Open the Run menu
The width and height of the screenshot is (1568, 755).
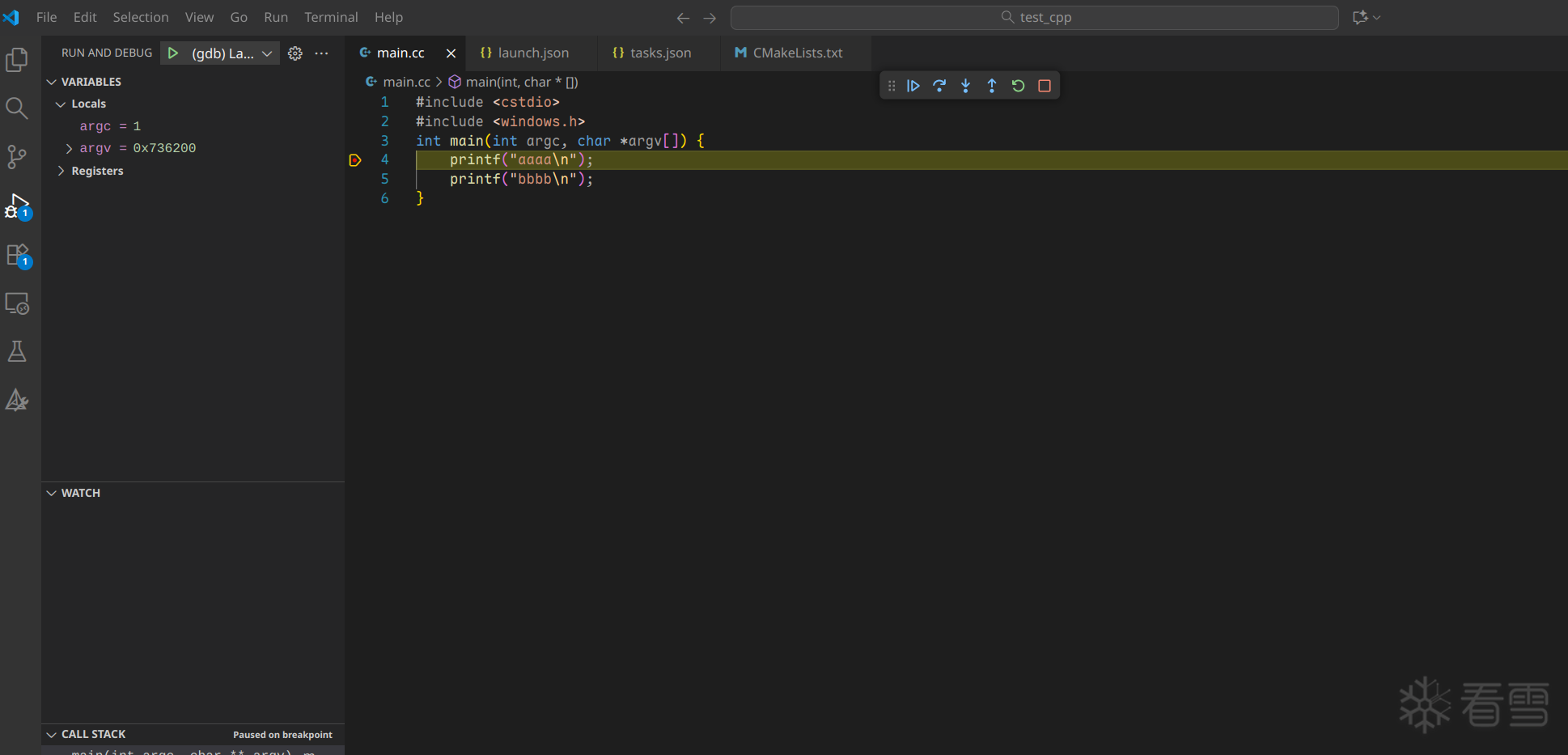(x=276, y=17)
